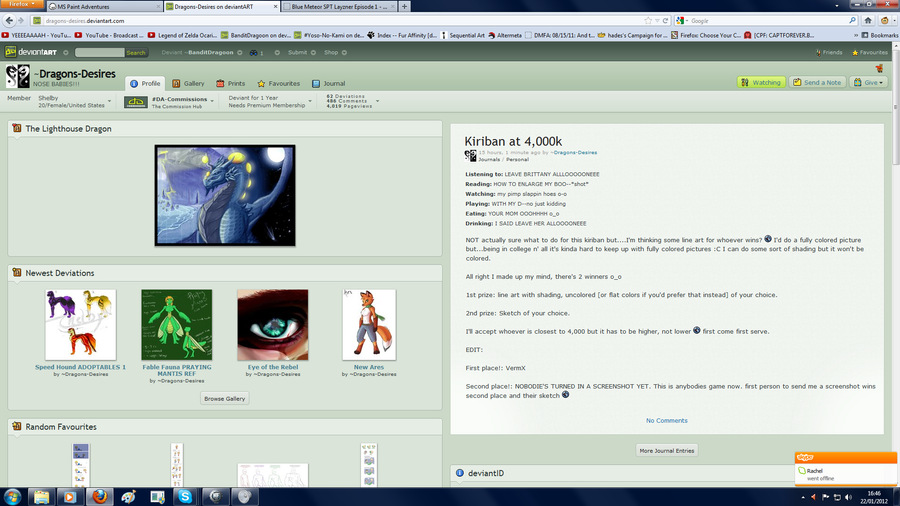Image resolution: width=900 pixels, height=506 pixels.
Task: Bookmark page with the star icon
Action: (x=648, y=21)
